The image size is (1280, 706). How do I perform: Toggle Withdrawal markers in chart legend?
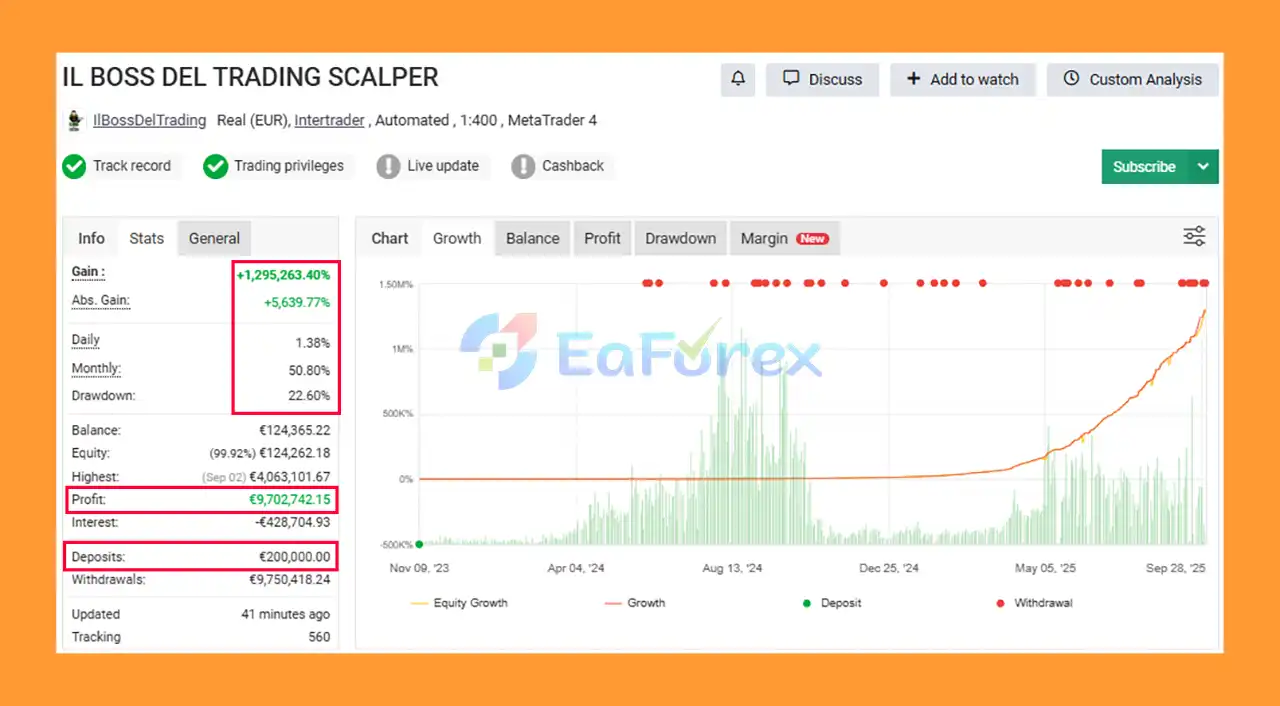pos(1033,603)
